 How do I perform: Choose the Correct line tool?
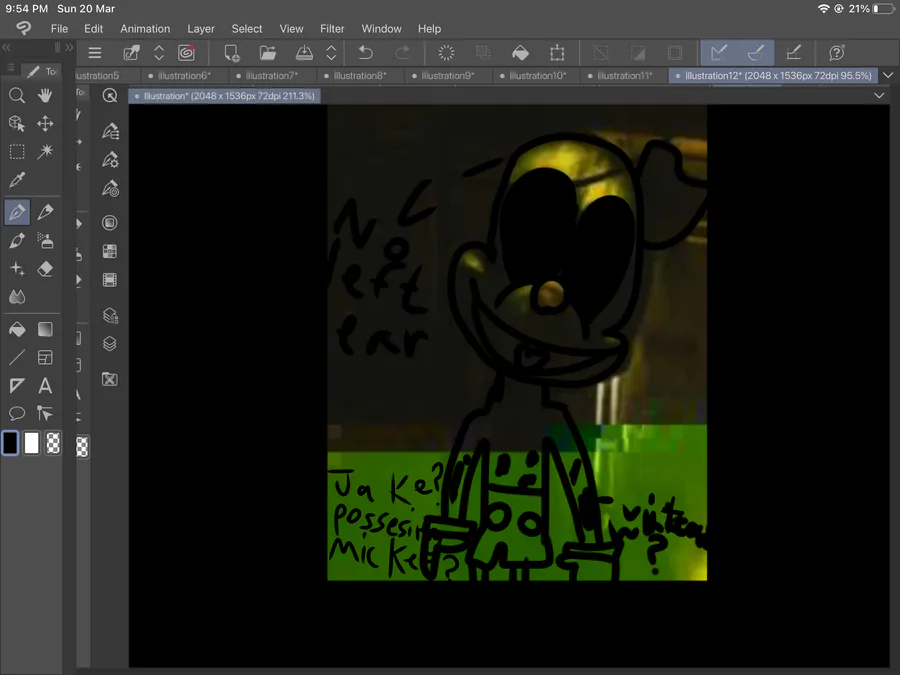point(45,413)
